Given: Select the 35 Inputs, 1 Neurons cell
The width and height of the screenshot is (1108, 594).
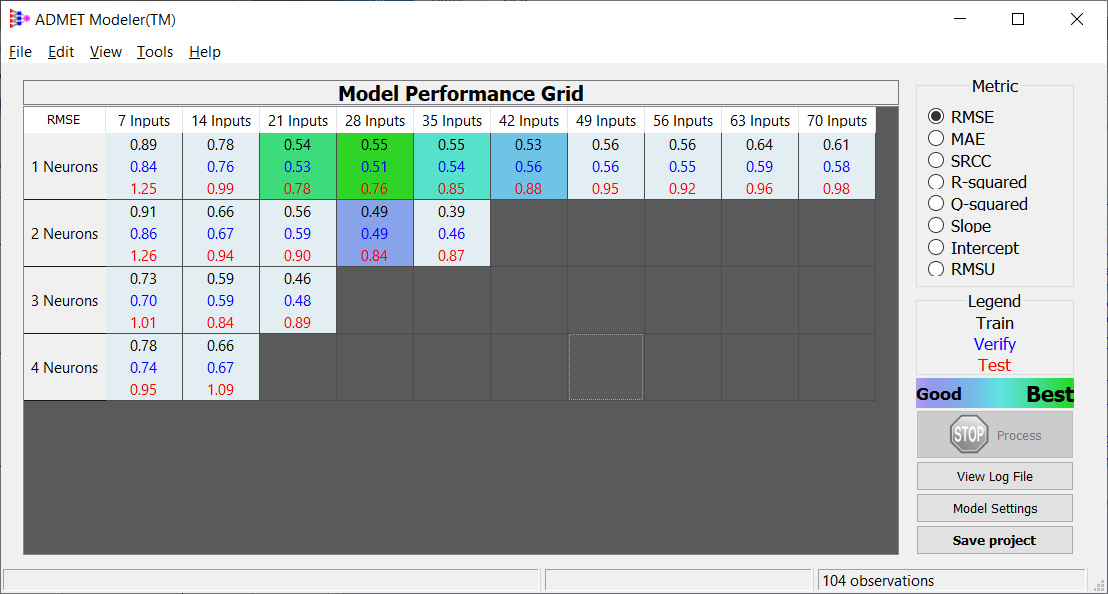Looking at the screenshot, I should 452,167.
